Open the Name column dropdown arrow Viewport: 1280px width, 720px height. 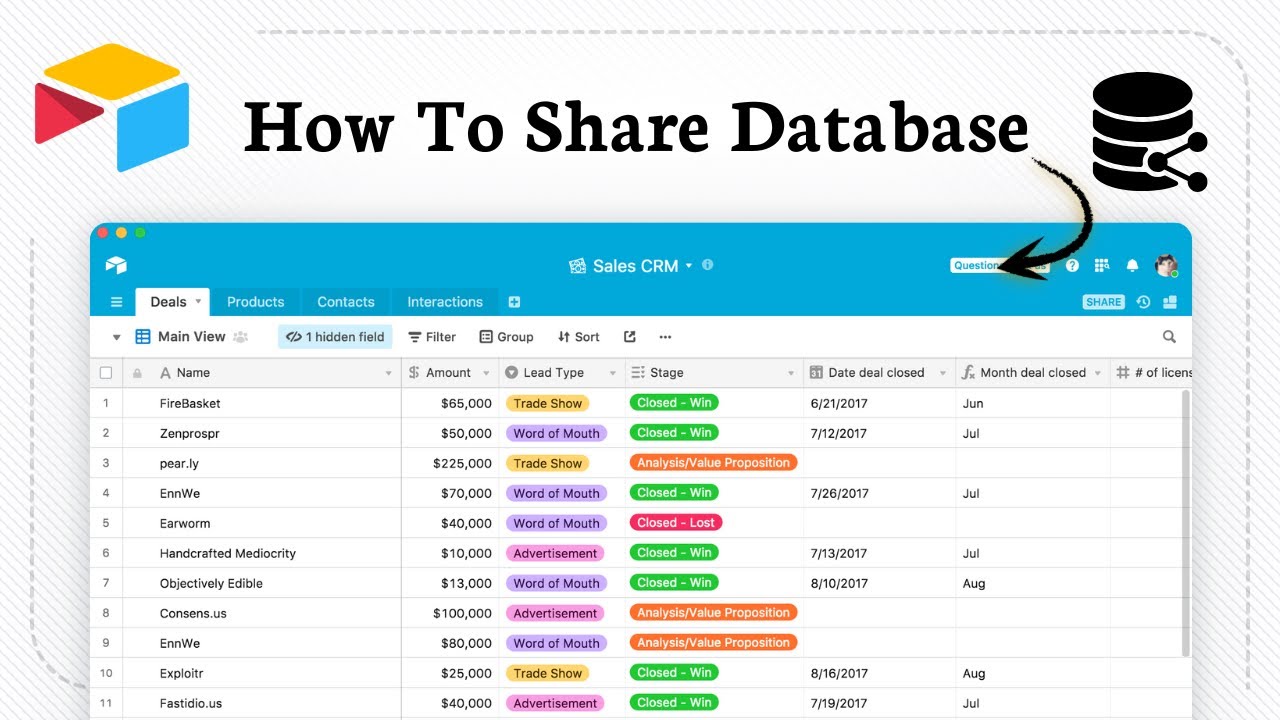[389, 373]
